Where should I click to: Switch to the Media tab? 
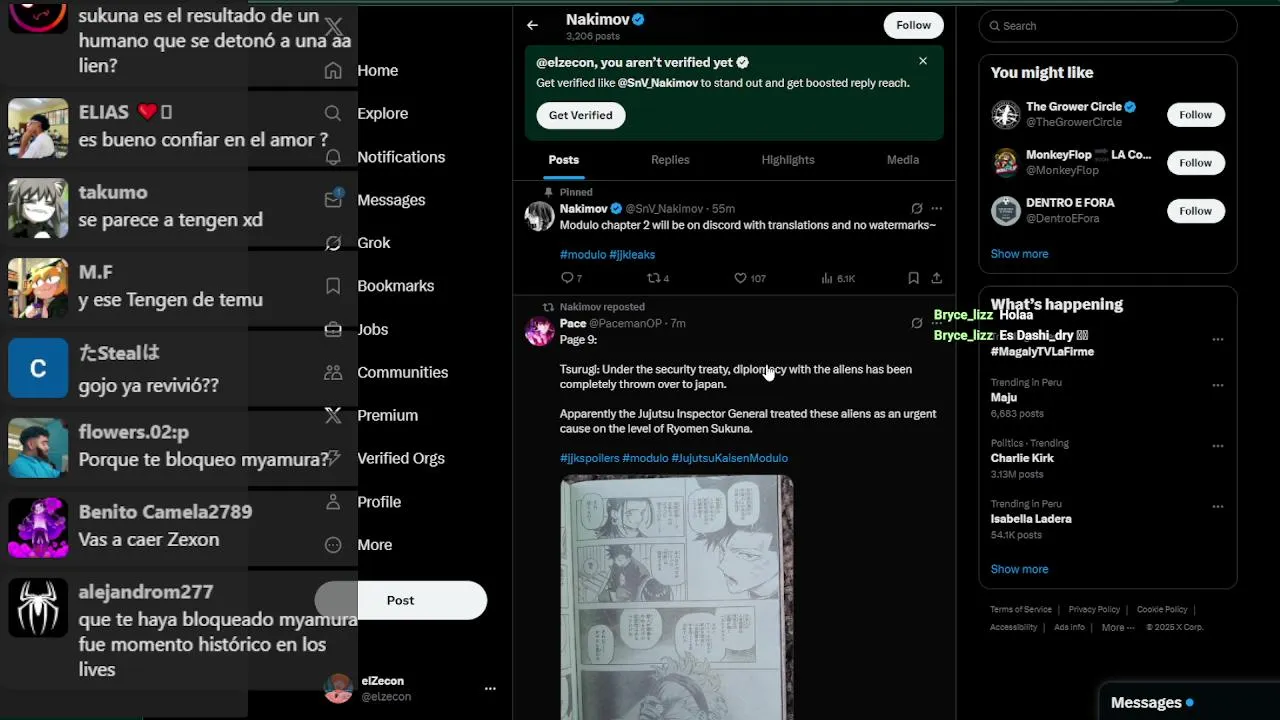pyautogui.click(x=902, y=160)
